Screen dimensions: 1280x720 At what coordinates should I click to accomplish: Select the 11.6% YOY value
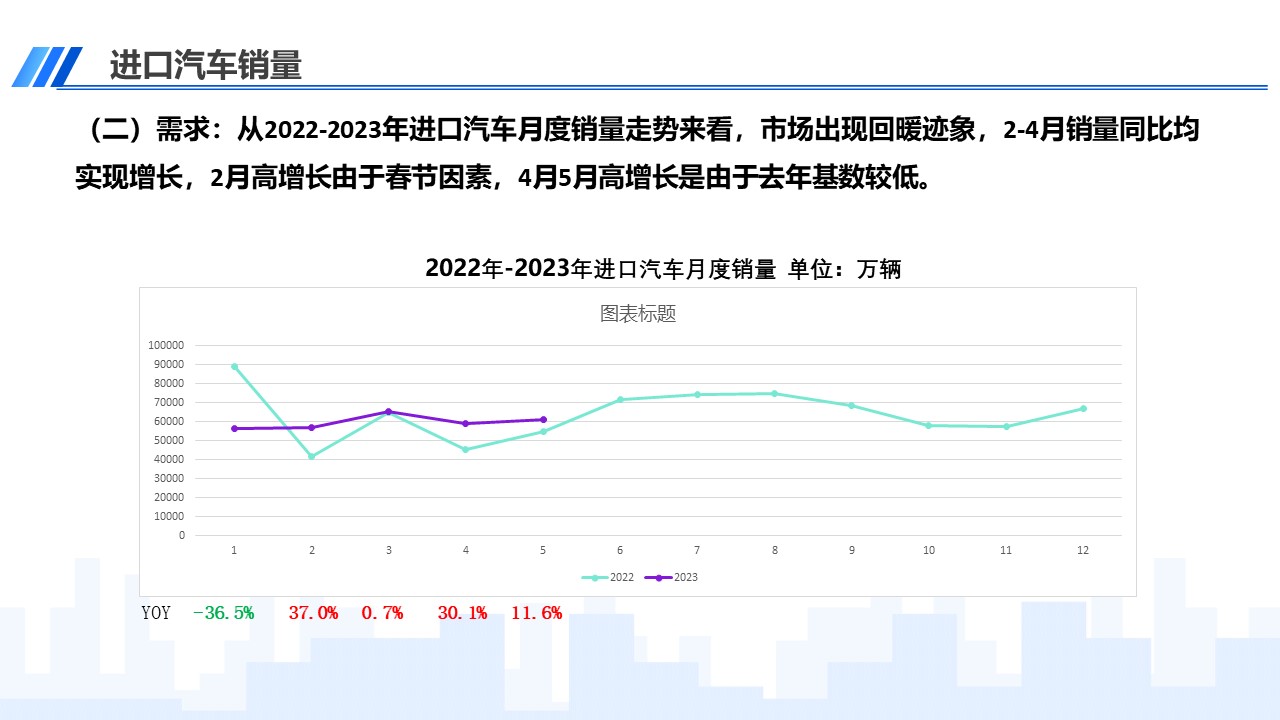(x=537, y=613)
